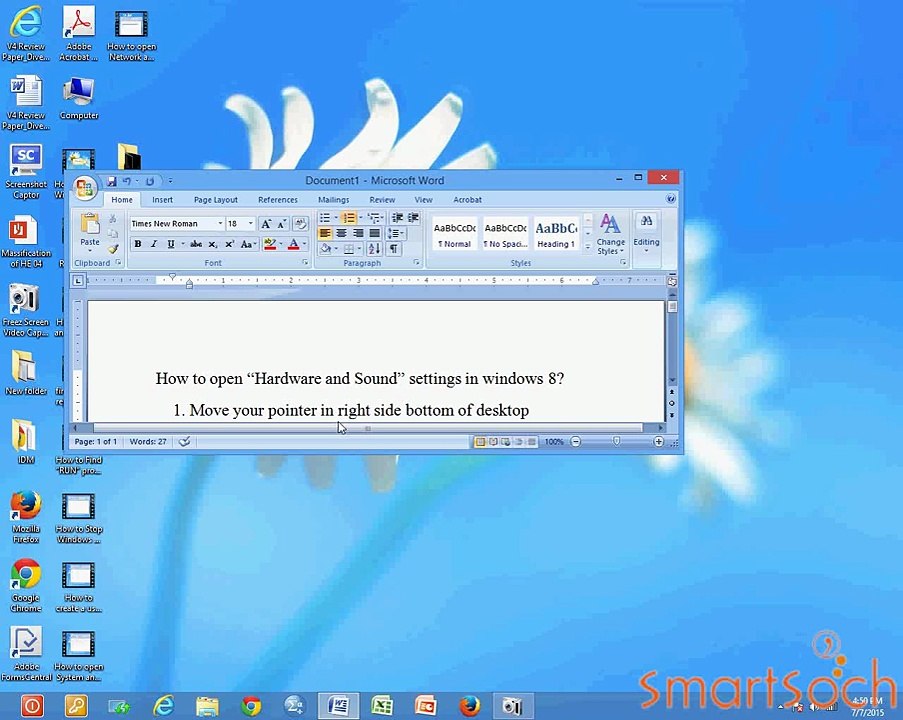The height and width of the screenshot is (720, 903).
Task: Open Excel from the taskbar
Action: [x=382, y=706]
